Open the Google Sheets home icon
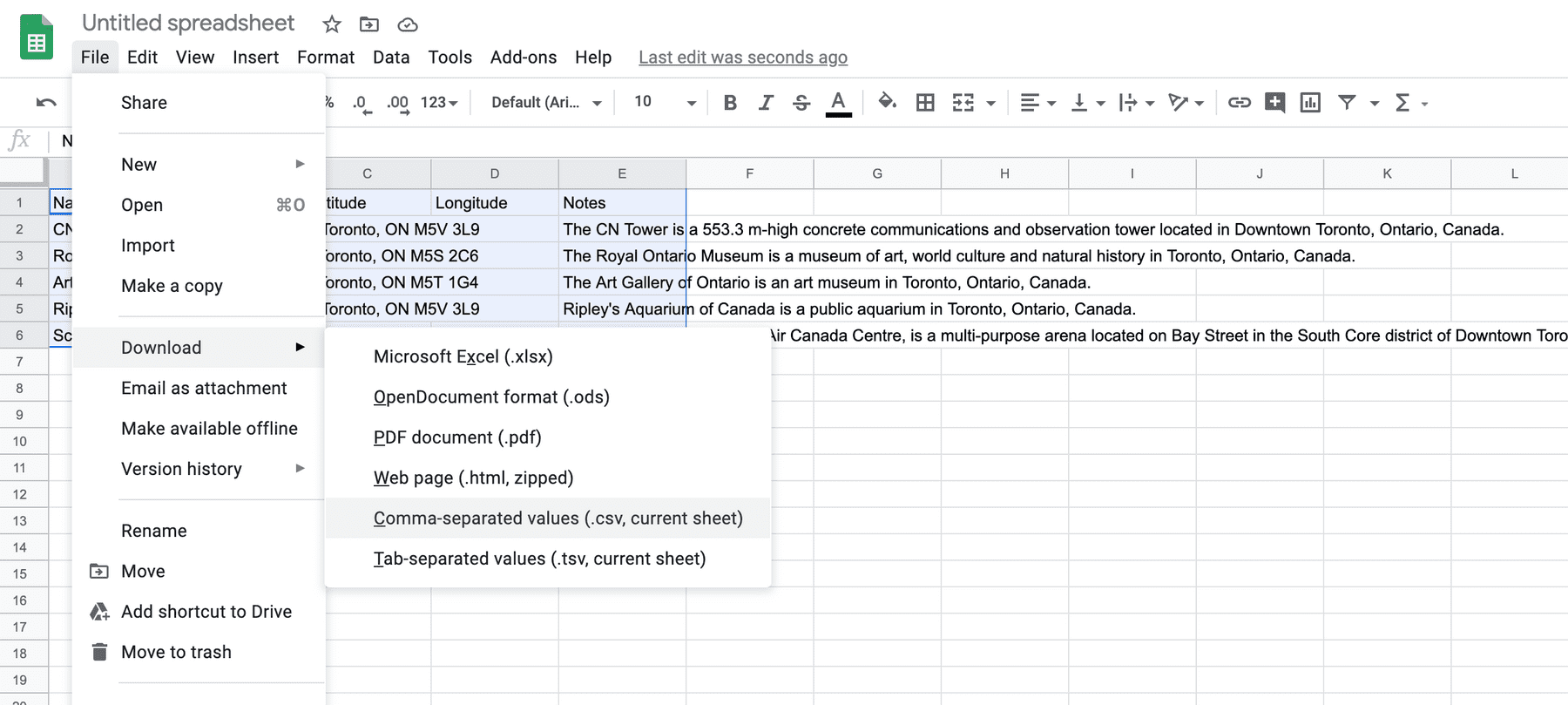The height and width of the screenshot is (705, 1568). pyautogui.click(x=36, y=37)
